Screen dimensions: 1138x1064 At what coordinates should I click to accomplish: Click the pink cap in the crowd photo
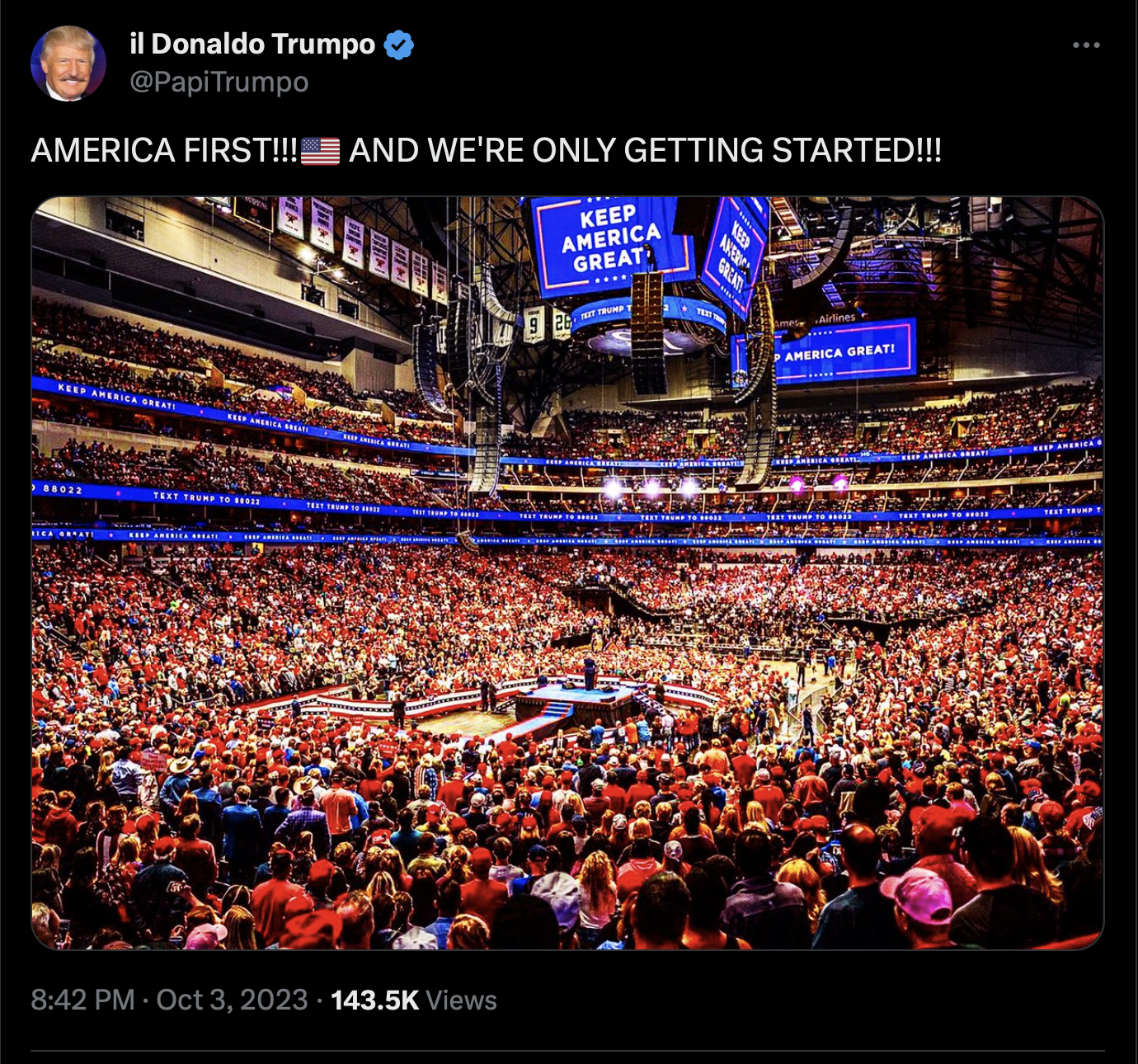tap(917, 895)
